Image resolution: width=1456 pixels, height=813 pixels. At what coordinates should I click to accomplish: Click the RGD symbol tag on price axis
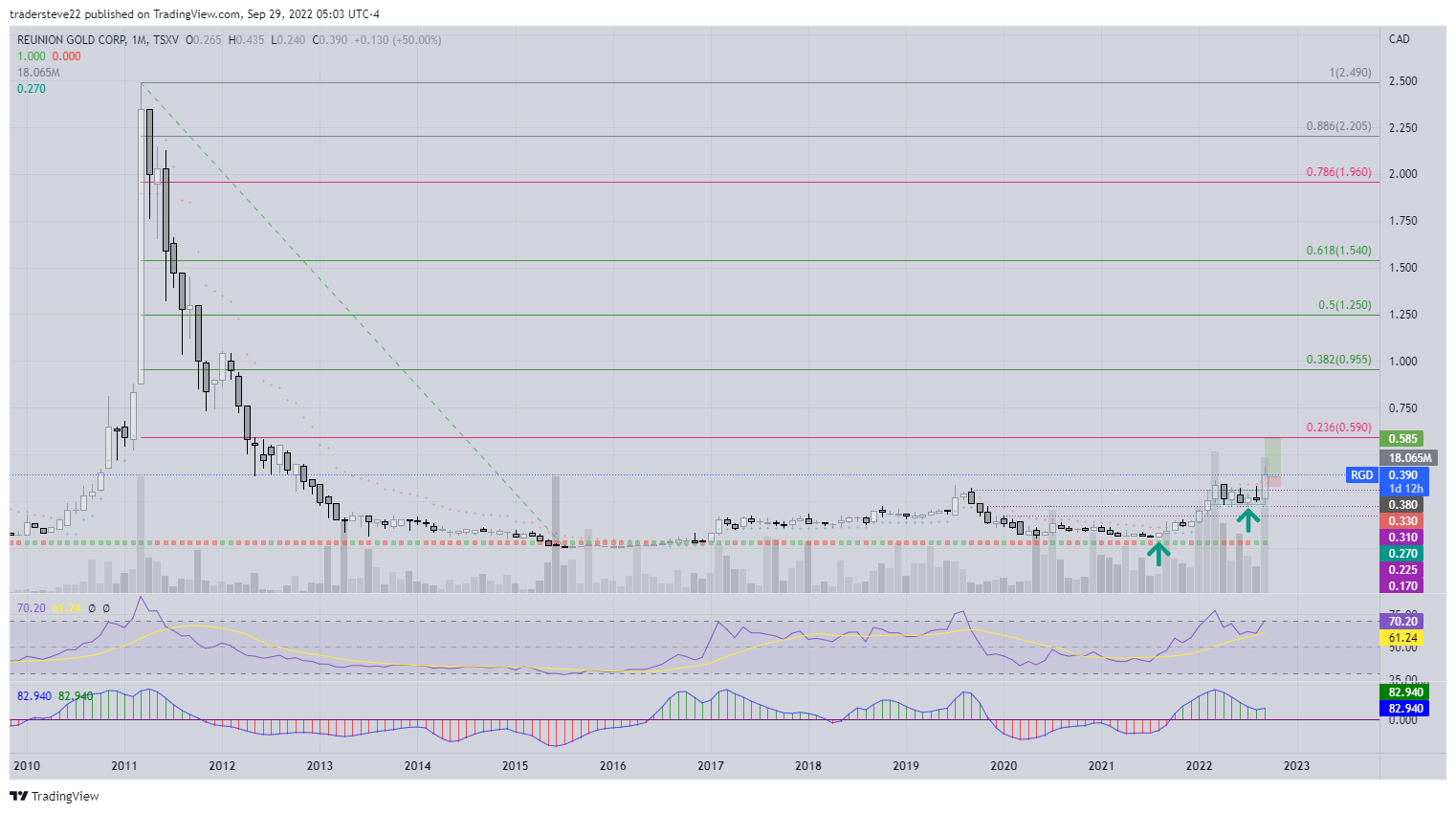point(1361,475)
